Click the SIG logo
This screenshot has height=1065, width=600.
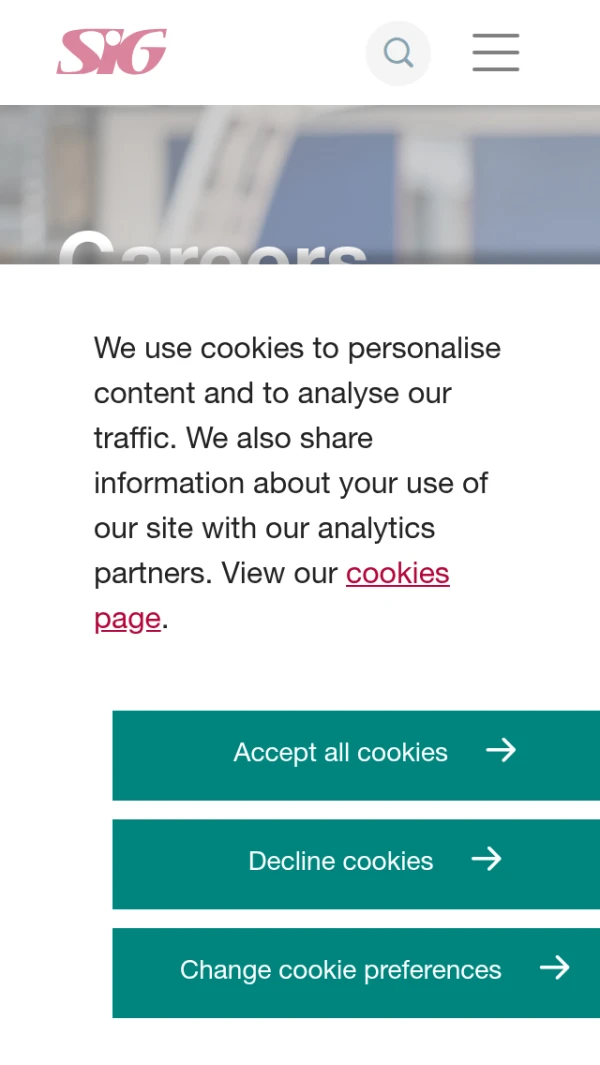click(112, 52)
